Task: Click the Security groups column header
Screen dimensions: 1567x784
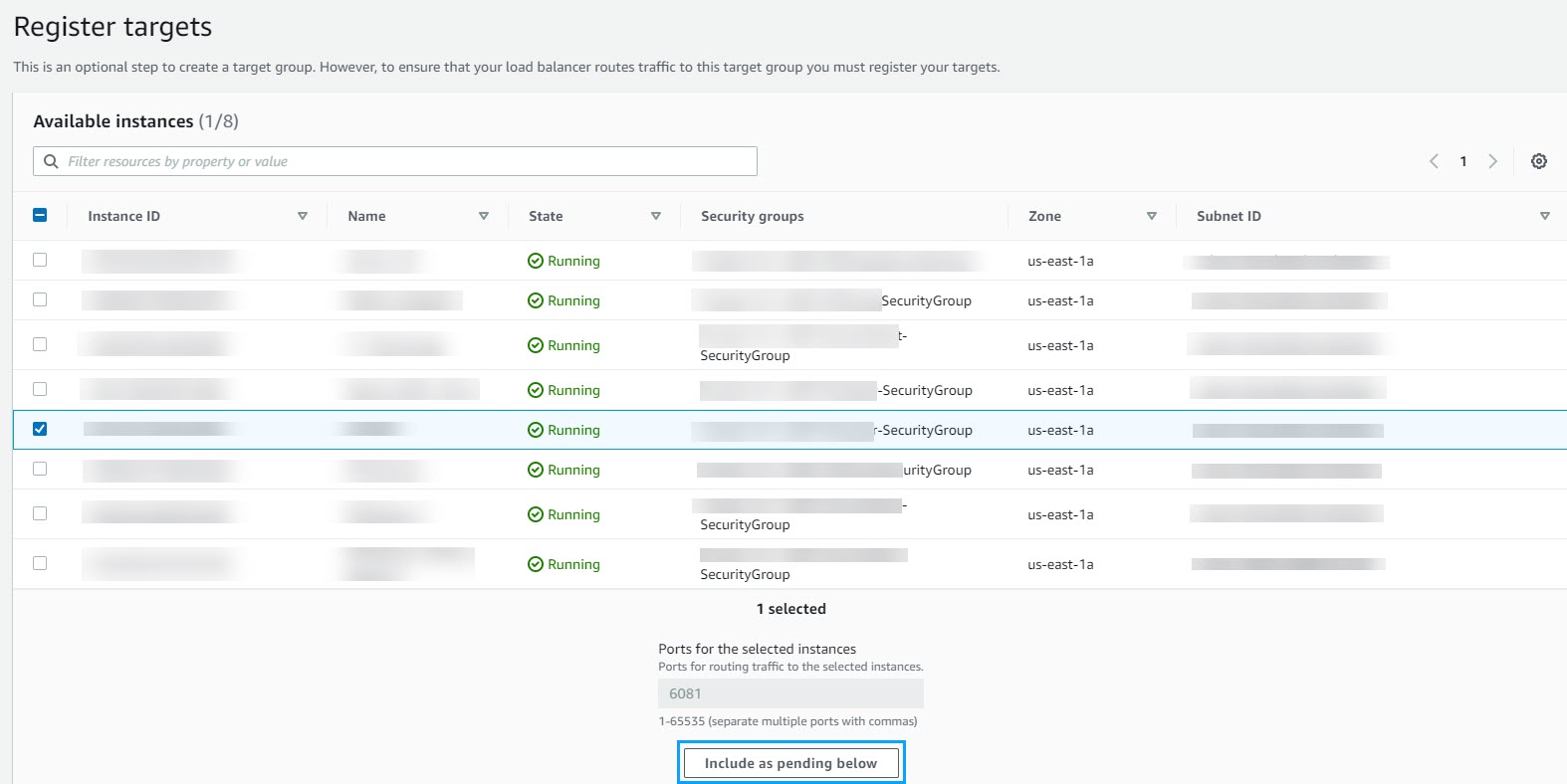Action: tap(753, 216)
